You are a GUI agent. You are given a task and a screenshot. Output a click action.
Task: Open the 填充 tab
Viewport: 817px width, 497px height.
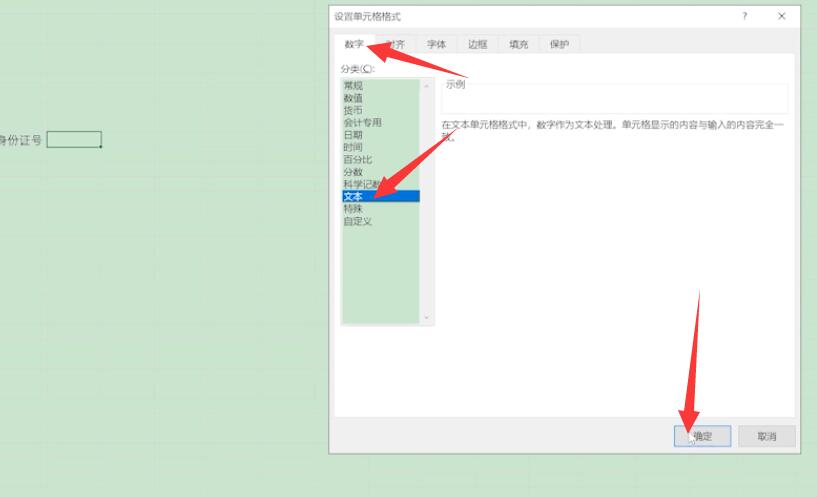tap(518, 44)
